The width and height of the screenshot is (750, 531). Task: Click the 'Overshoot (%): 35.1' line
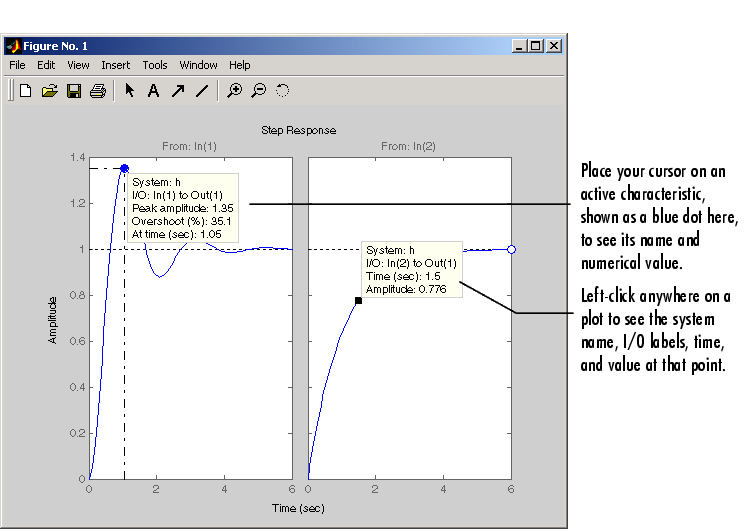(x=181, y=221)
